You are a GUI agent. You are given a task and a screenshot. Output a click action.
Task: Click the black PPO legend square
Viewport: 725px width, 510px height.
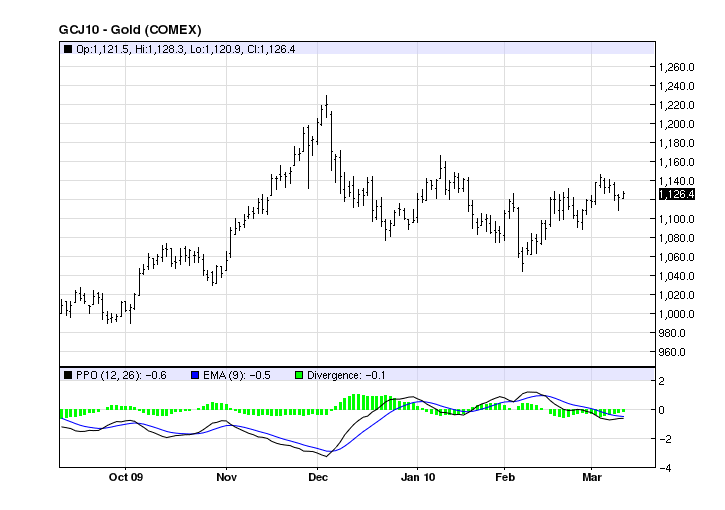click(x=68, y=375)
